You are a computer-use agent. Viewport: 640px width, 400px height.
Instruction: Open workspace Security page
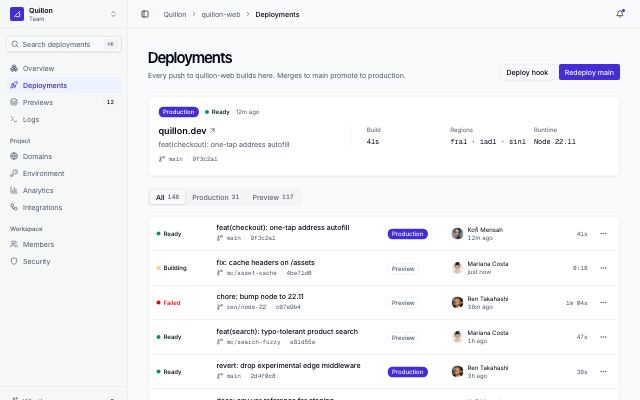pyautogui.click(x=64, y=262)
